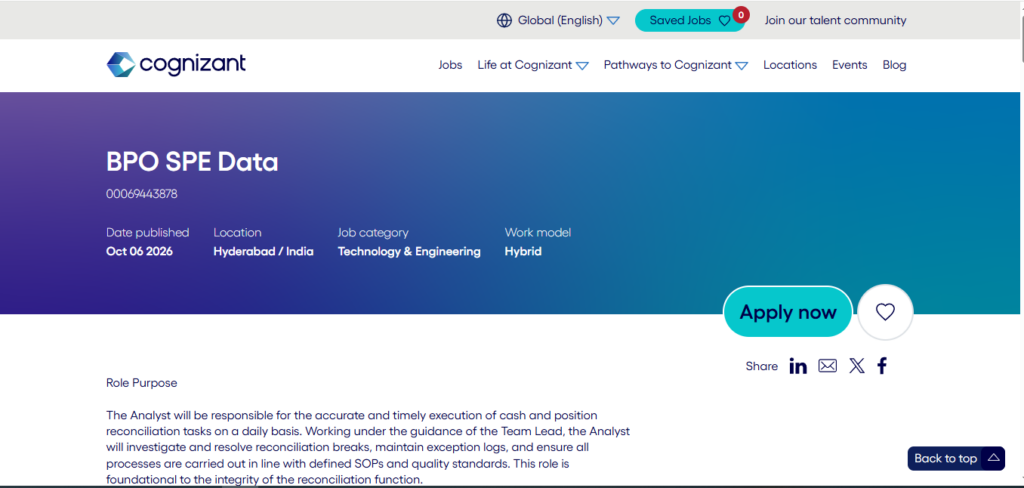1024x488 pixels.
Task: Open the Pathways to Cognizant menu
Action: click(667, 65)
